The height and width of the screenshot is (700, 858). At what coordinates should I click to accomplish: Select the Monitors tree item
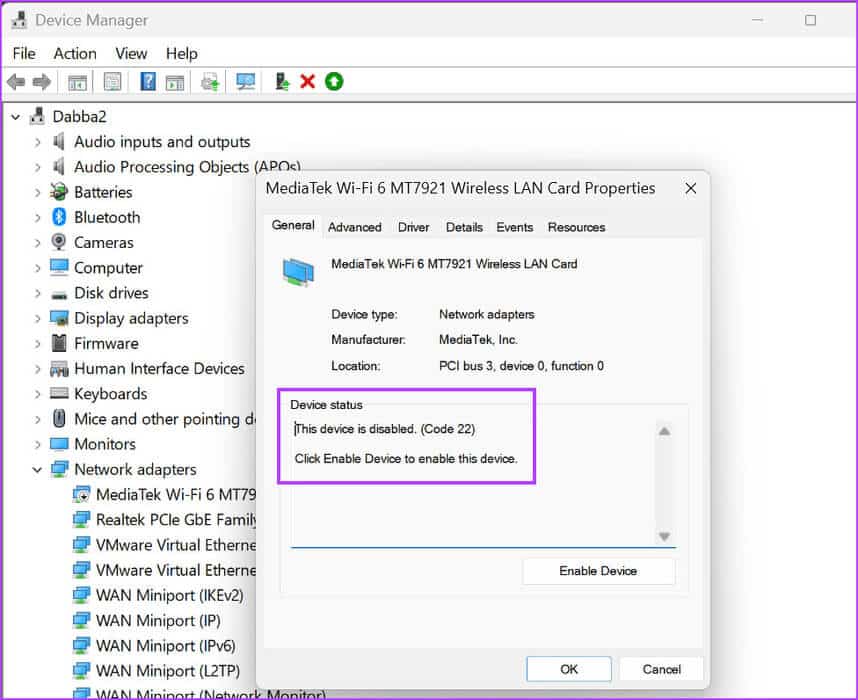pyautogui.click(x=105, y=444)
